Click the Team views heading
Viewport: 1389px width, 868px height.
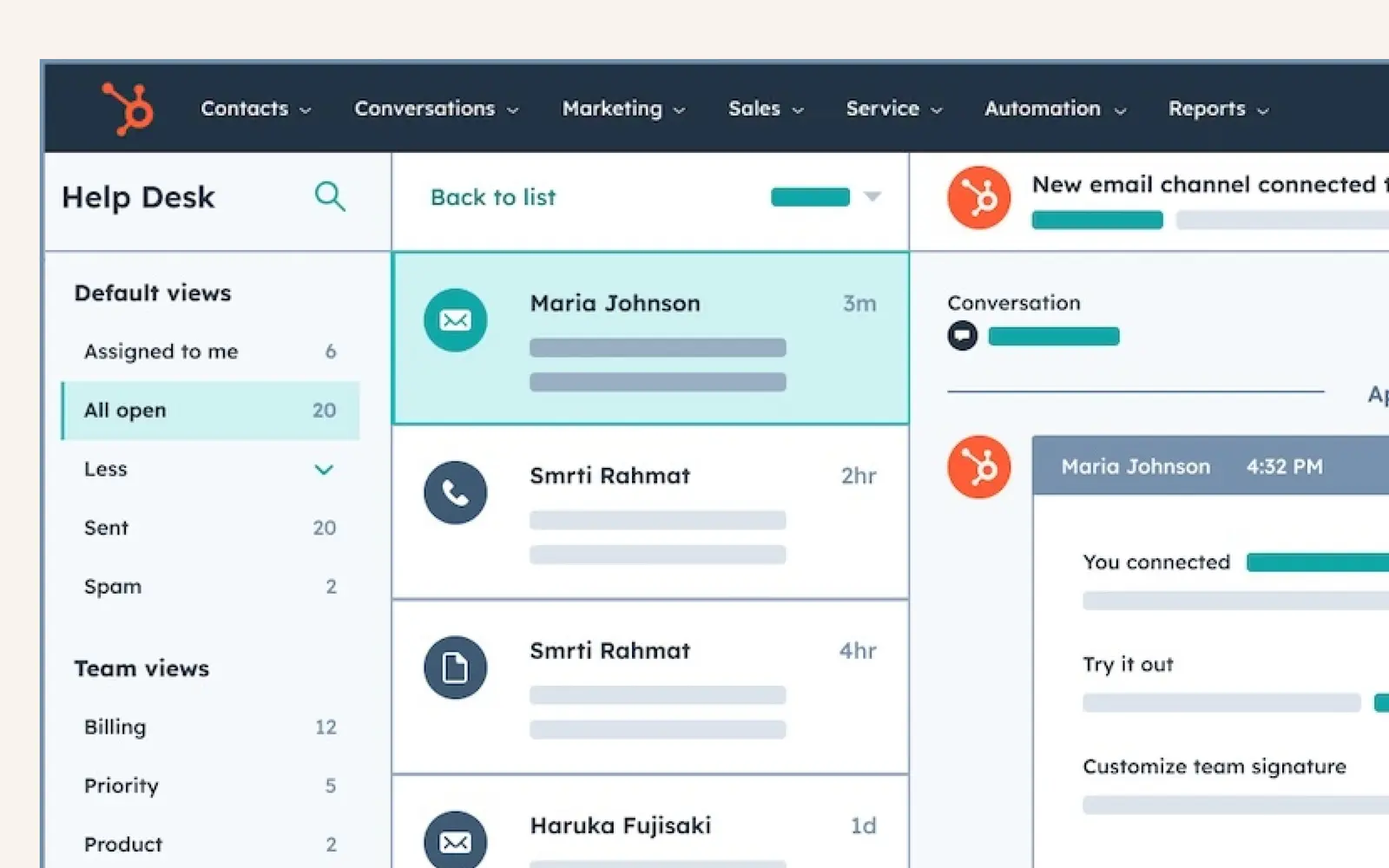coord(142,668)
